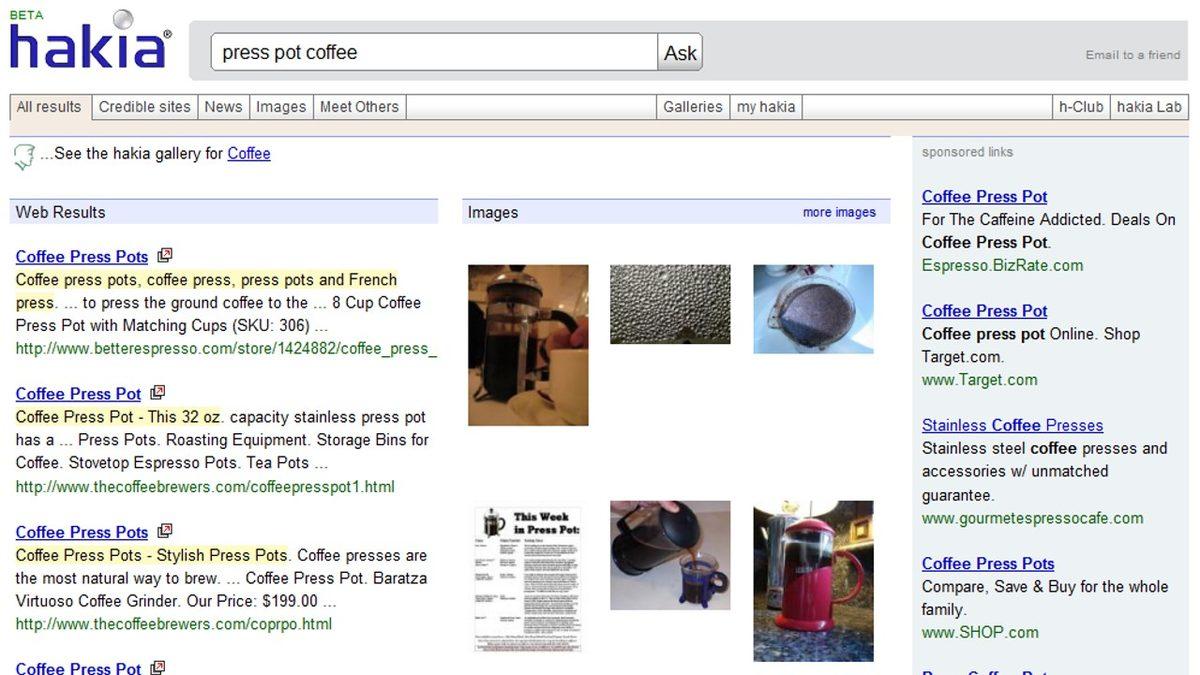Click the hakia logo
1200x675 pixels.
coord(88,43)
